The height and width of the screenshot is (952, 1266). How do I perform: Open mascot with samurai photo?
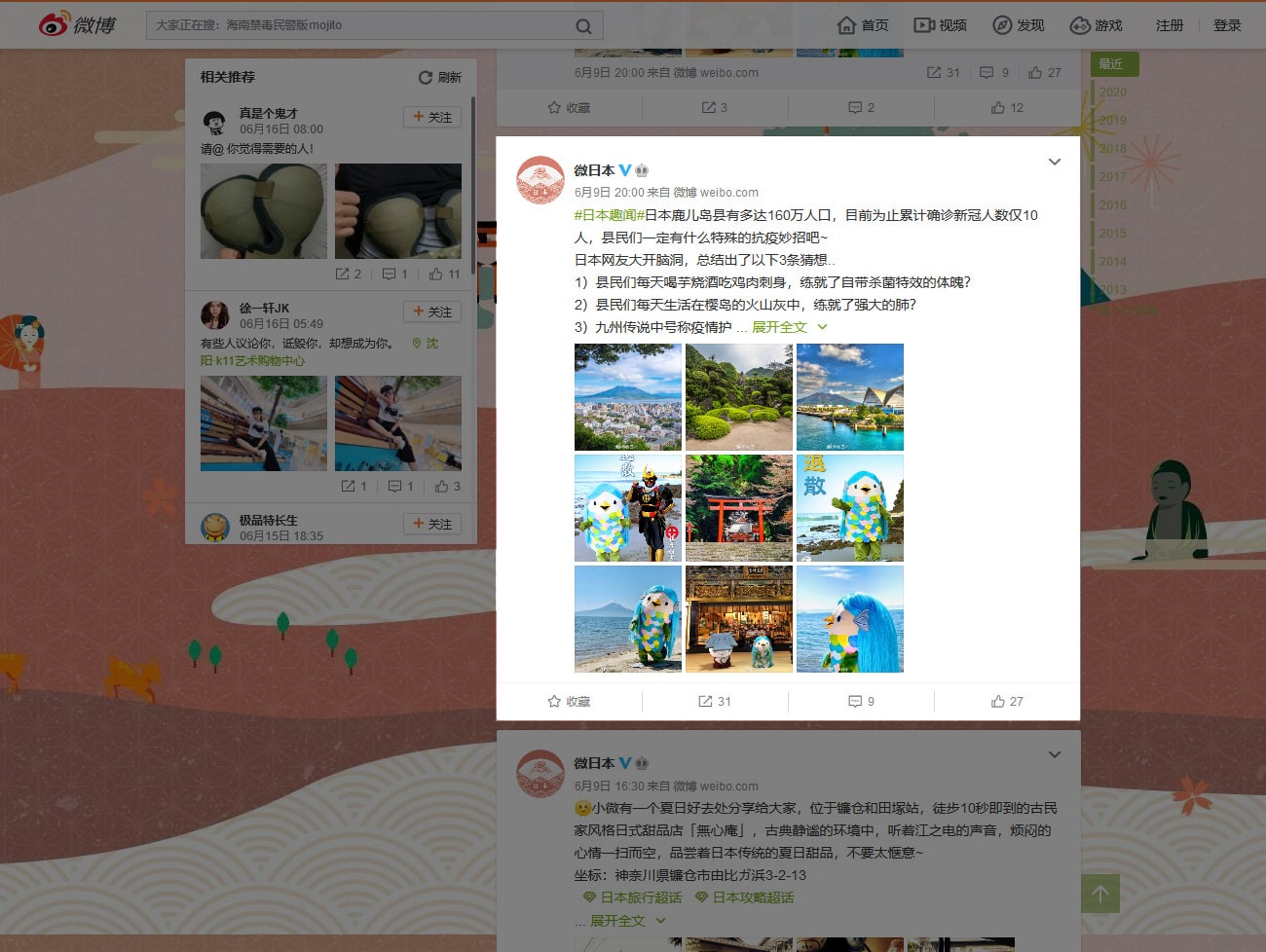pyautogui.click(x=628, y=508)
